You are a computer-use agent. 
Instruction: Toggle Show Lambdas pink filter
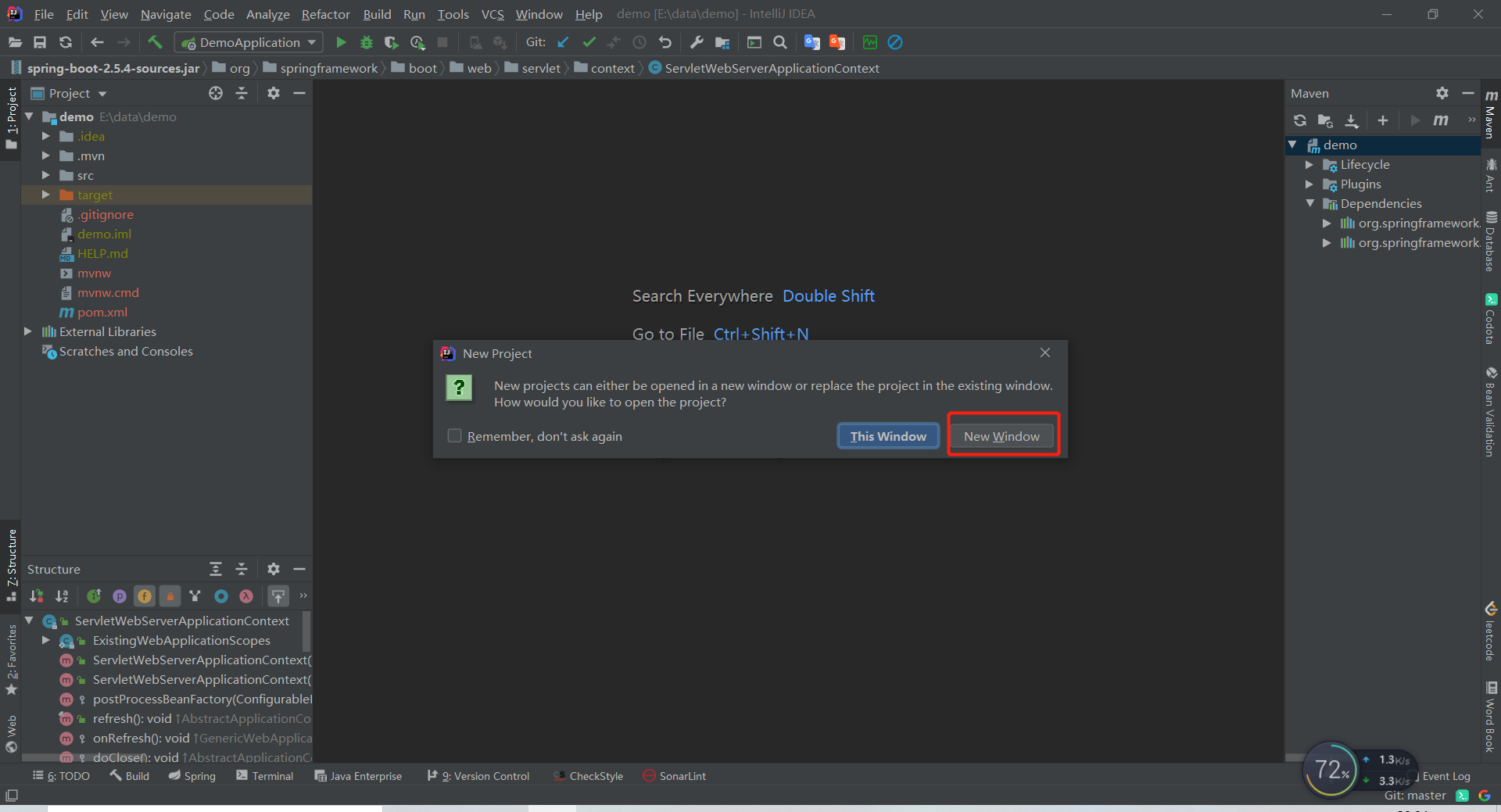point(246,596)
